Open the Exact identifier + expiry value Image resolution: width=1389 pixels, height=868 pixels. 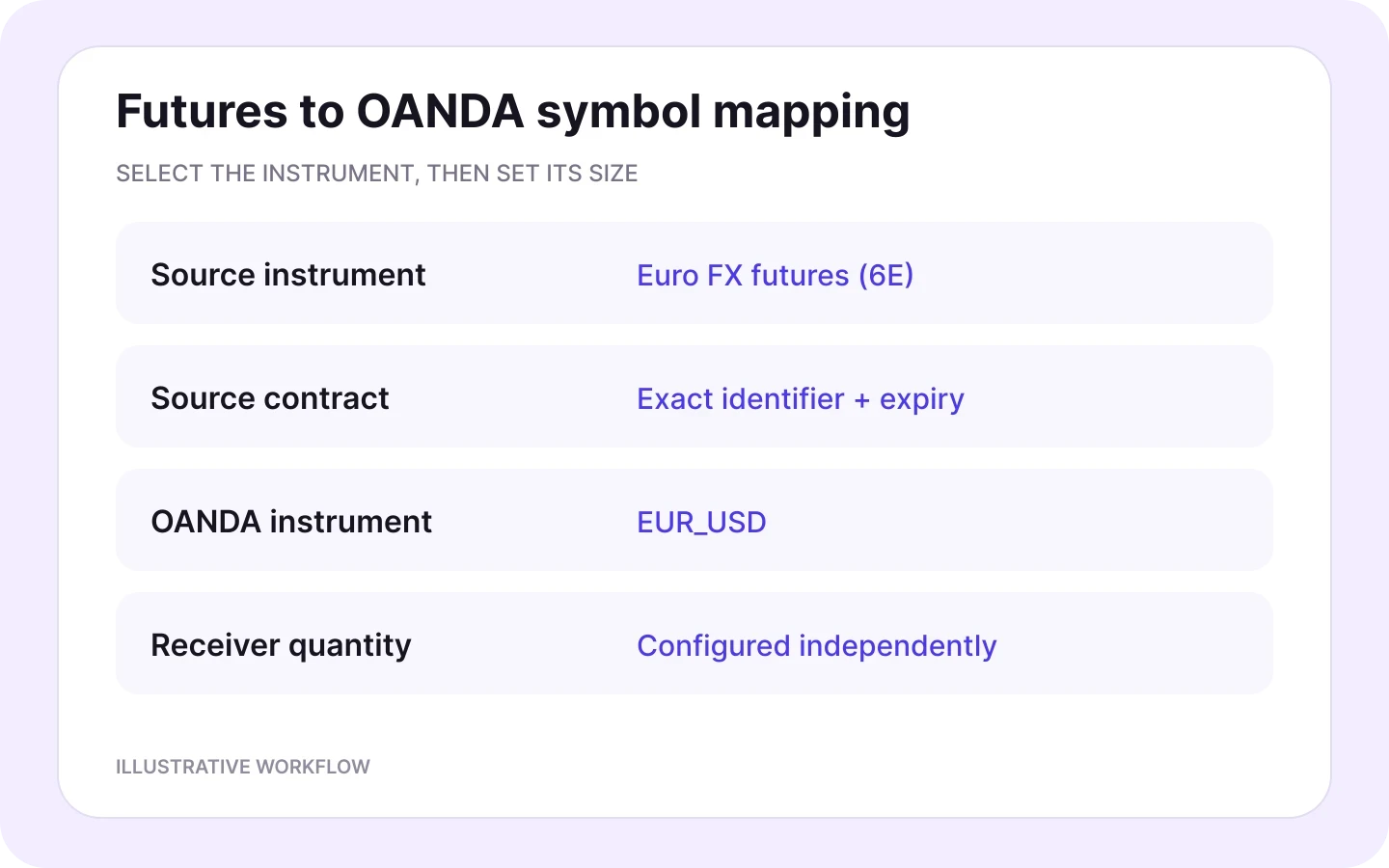click(801, 399)
